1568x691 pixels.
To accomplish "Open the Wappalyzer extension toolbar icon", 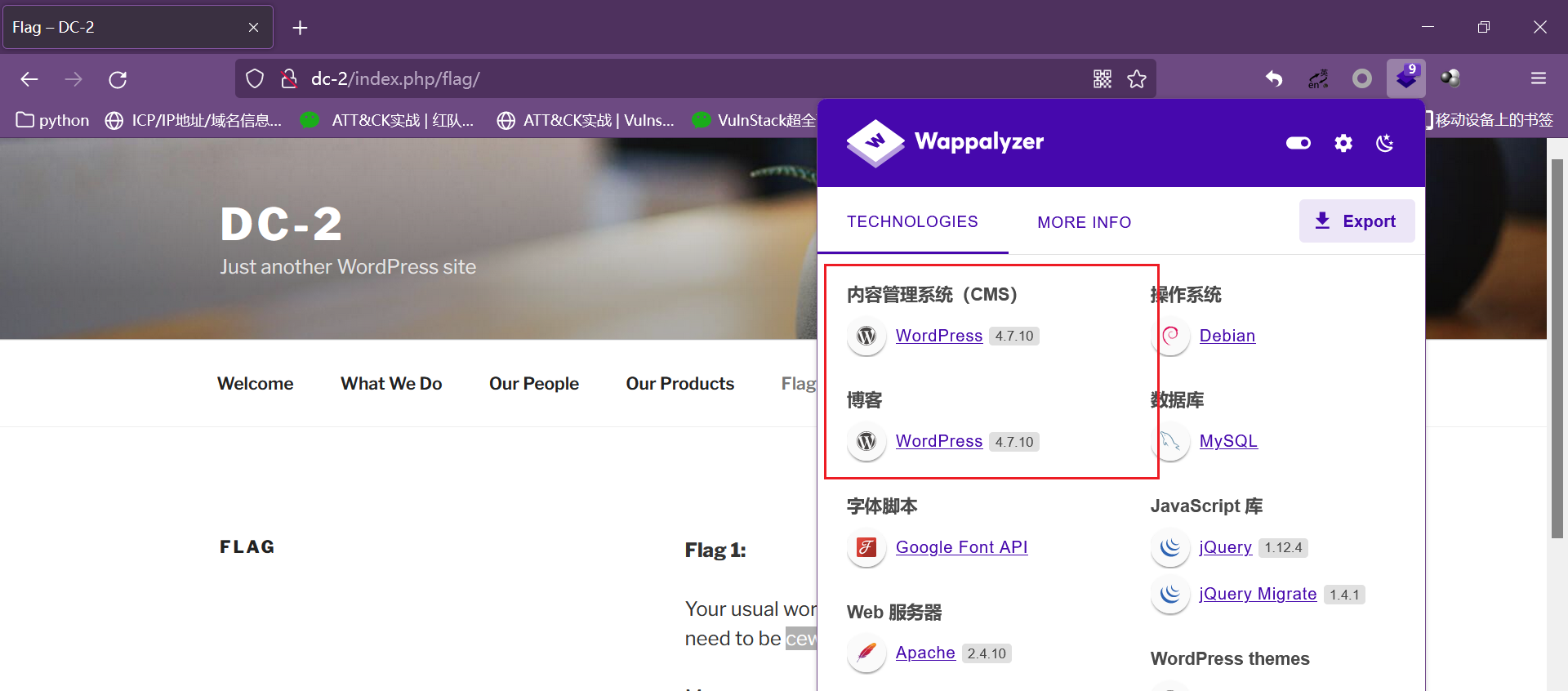I will point(1406,78).
